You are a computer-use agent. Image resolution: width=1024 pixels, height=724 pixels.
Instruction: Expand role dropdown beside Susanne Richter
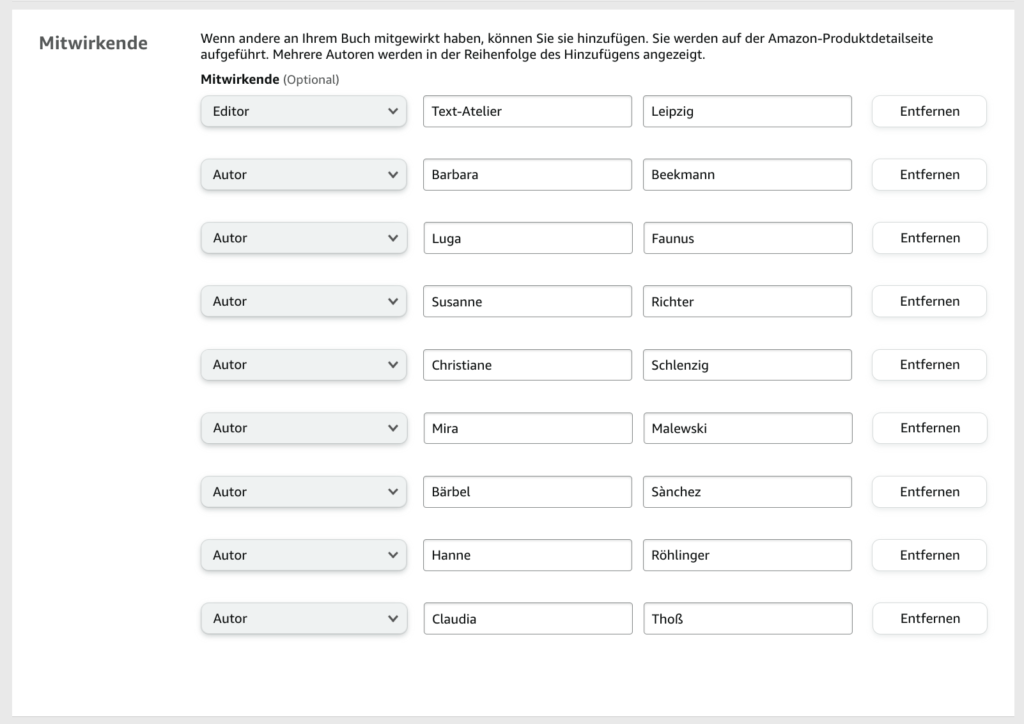click(303, 301)
